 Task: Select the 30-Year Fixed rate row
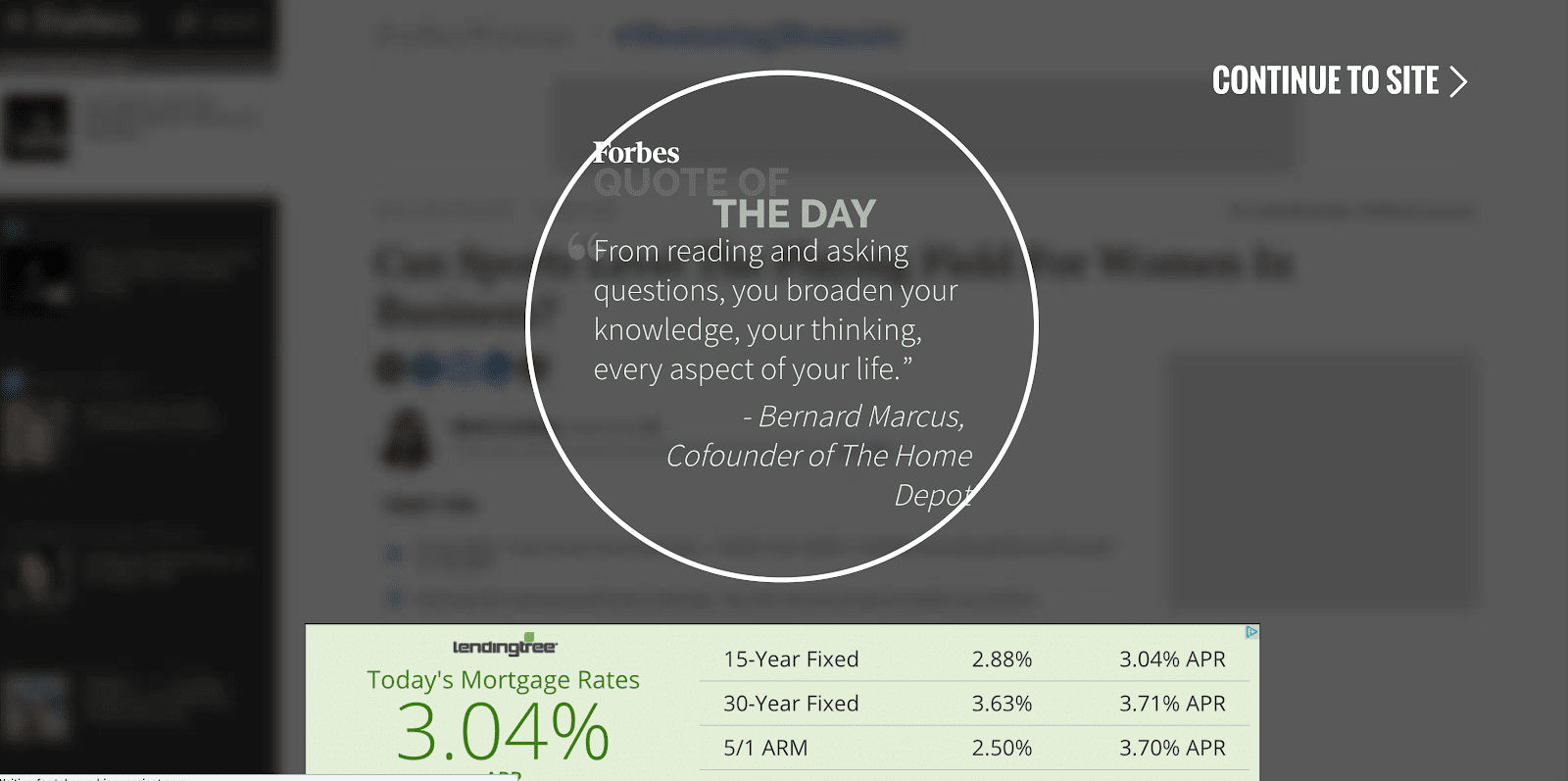point(974,704)
